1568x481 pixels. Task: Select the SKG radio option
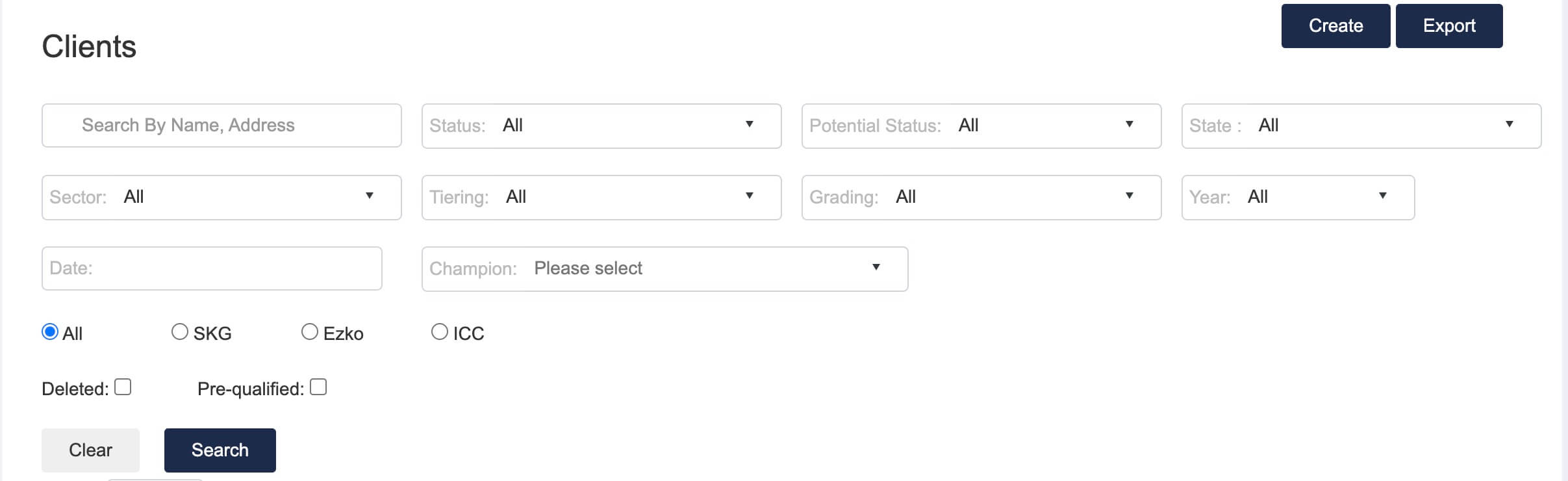pos(180,332)
